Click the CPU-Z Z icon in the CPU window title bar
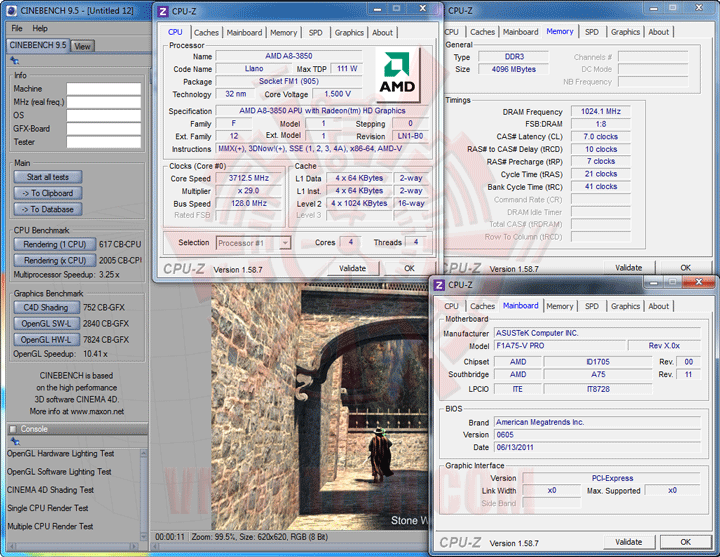The width and height of the screenshot is (720, 557). pyautogui.click(x=163, y=11)
